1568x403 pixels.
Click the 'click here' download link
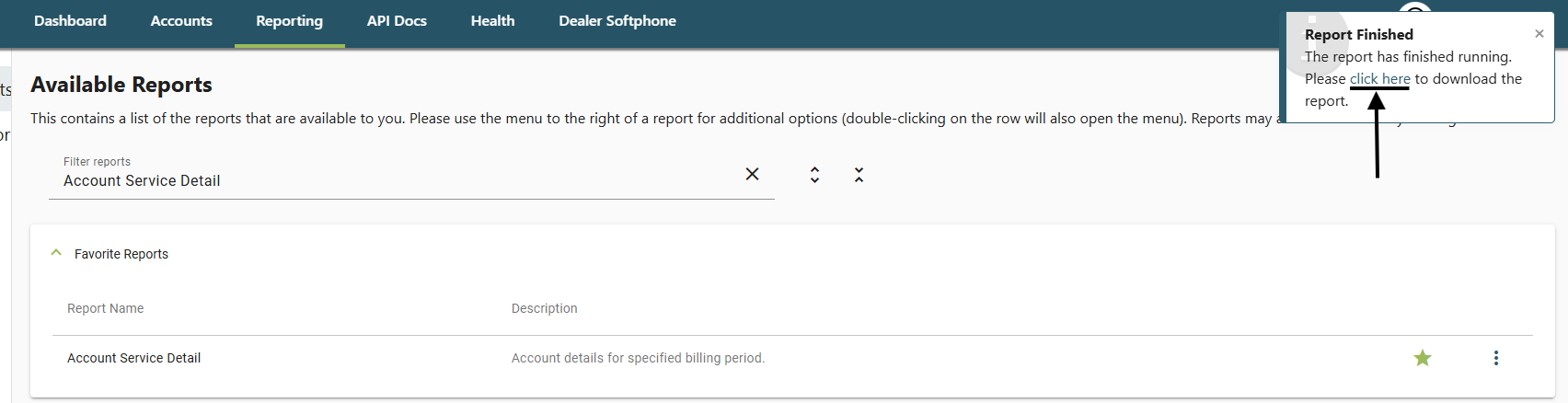pos(1379,79)
